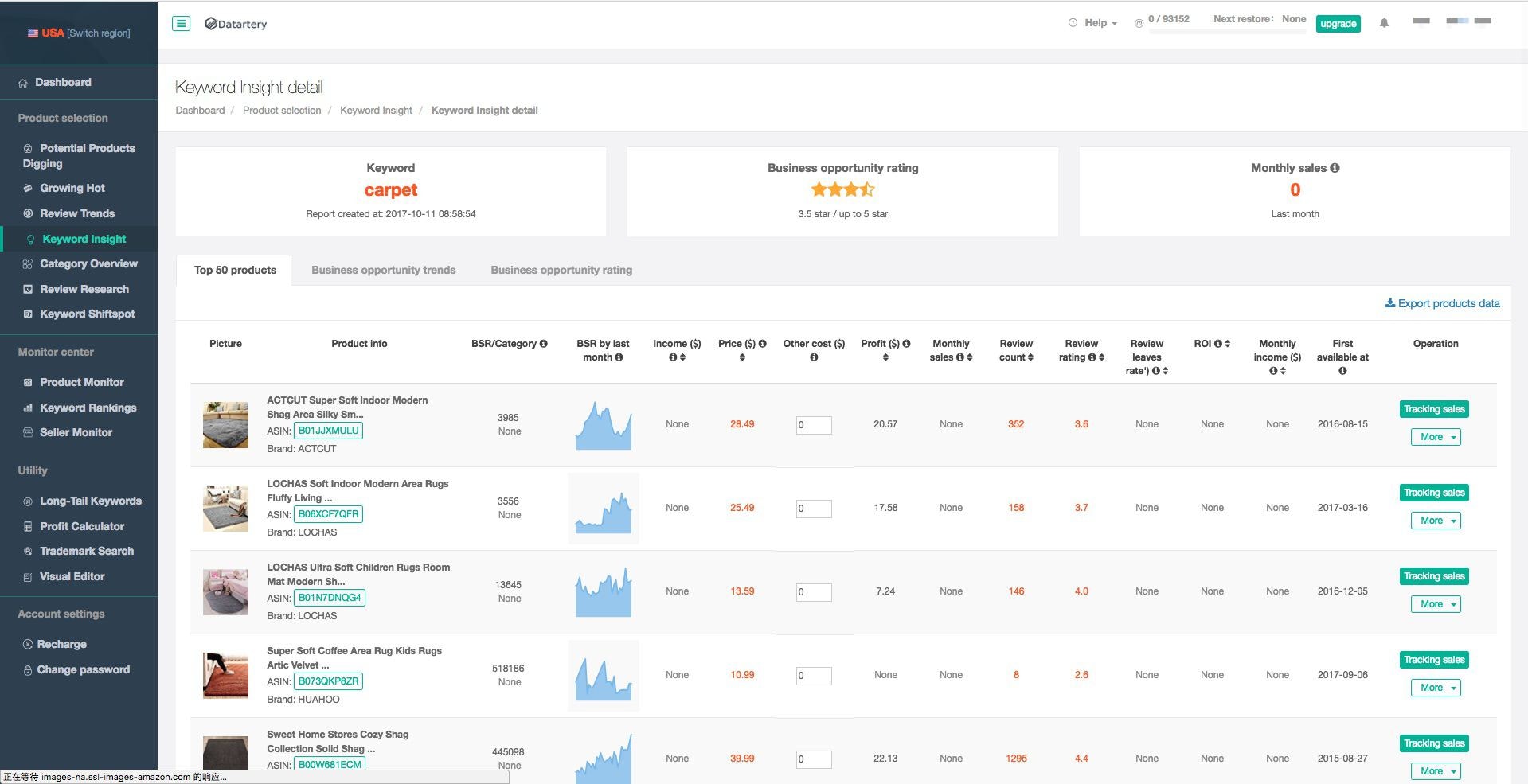This screenshot has width=1528, height=784.
Task: Click the BSR/Category info icon
Action: [544, 344]
